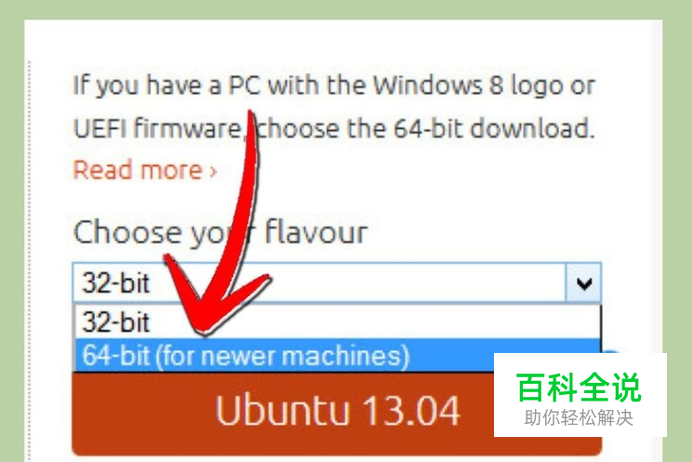692x462 pixels.
Task: Click the Choose your flavour heading
Action: pos(220,232)
